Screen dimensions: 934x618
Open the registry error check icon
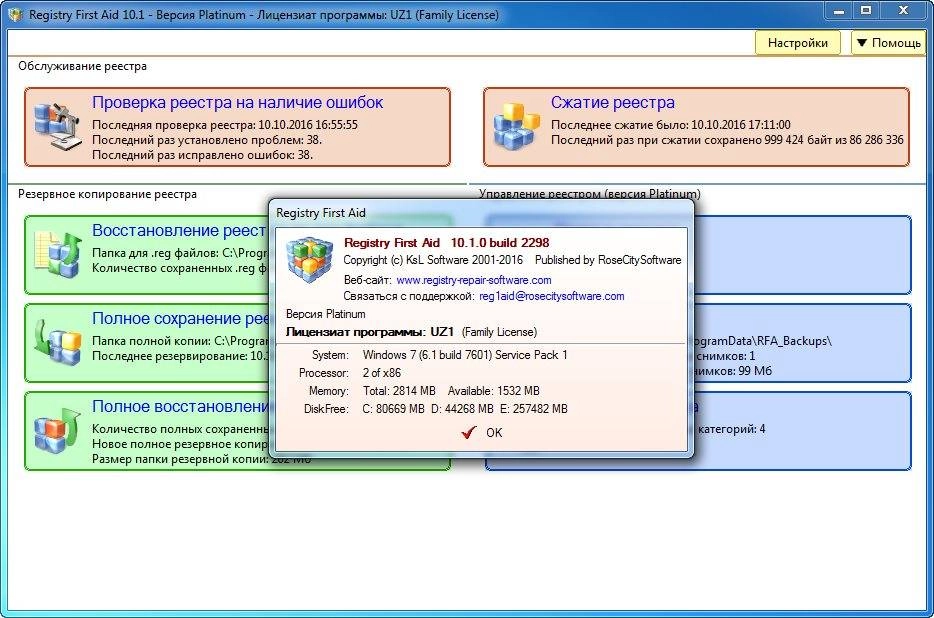click(57, 127)
